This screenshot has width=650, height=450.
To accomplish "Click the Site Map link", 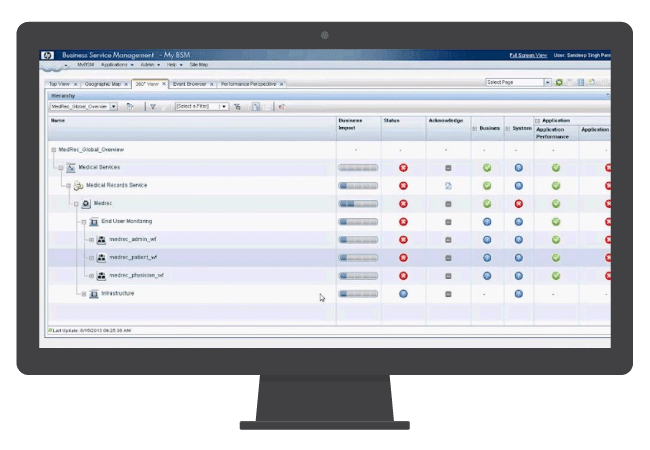I will [x=199, y=65].
